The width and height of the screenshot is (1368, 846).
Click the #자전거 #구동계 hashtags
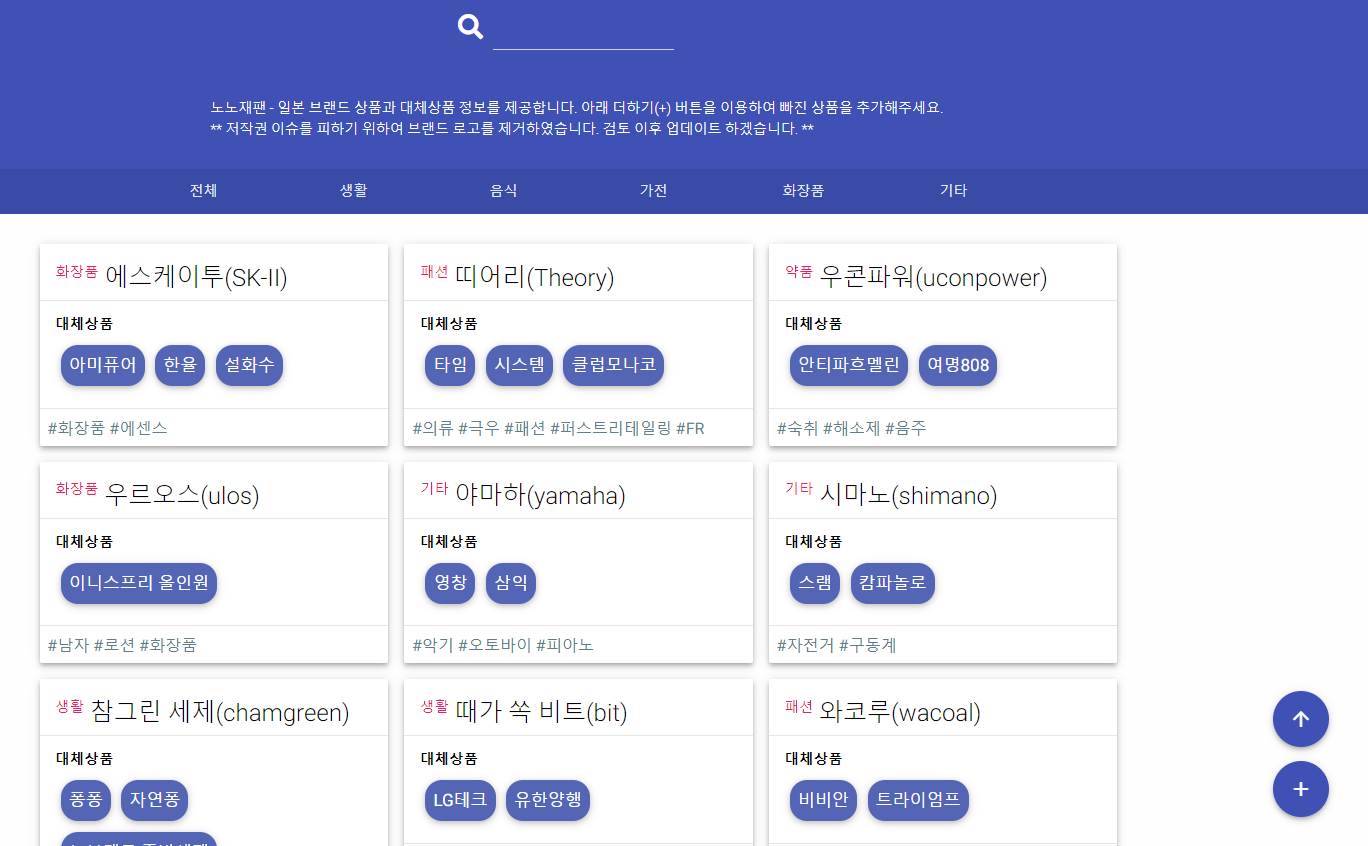[837, 645]
